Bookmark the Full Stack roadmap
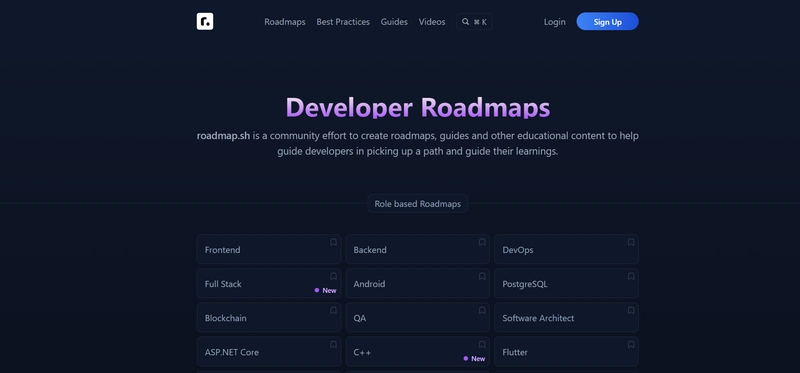 pyautogui.click(x=333, y=276)
